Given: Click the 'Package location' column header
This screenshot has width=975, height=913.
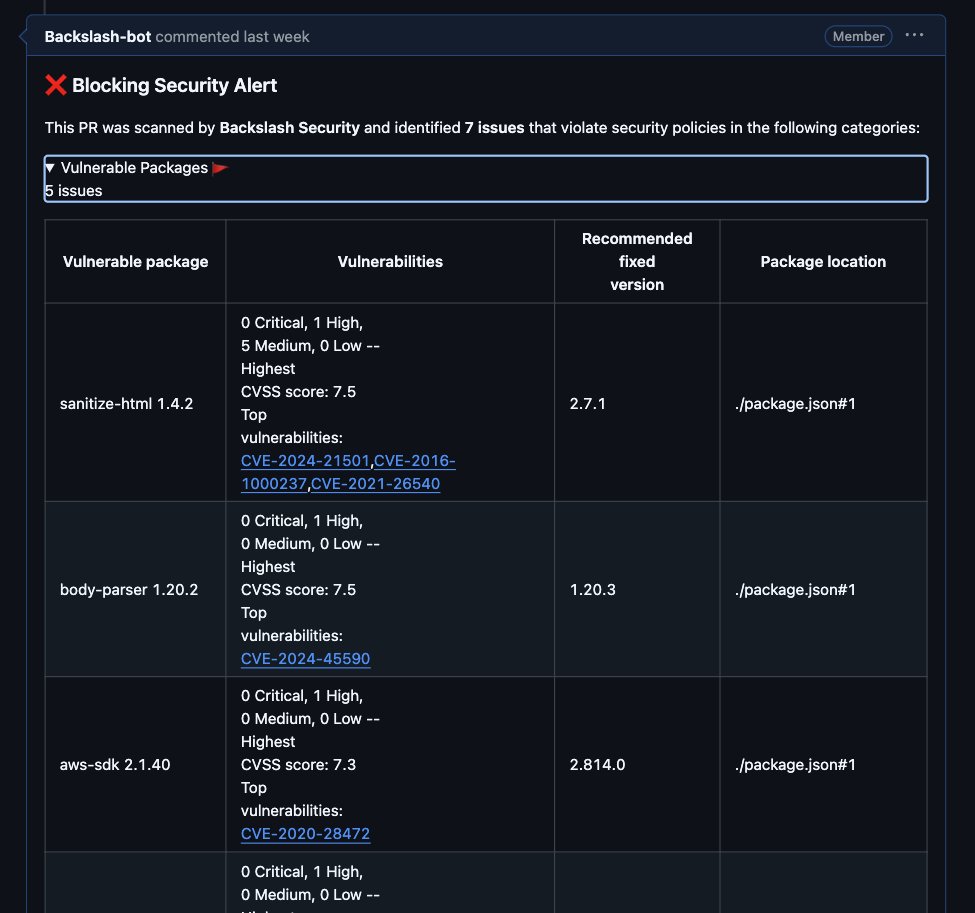Looking at the screenshot, I should (823, 262).
